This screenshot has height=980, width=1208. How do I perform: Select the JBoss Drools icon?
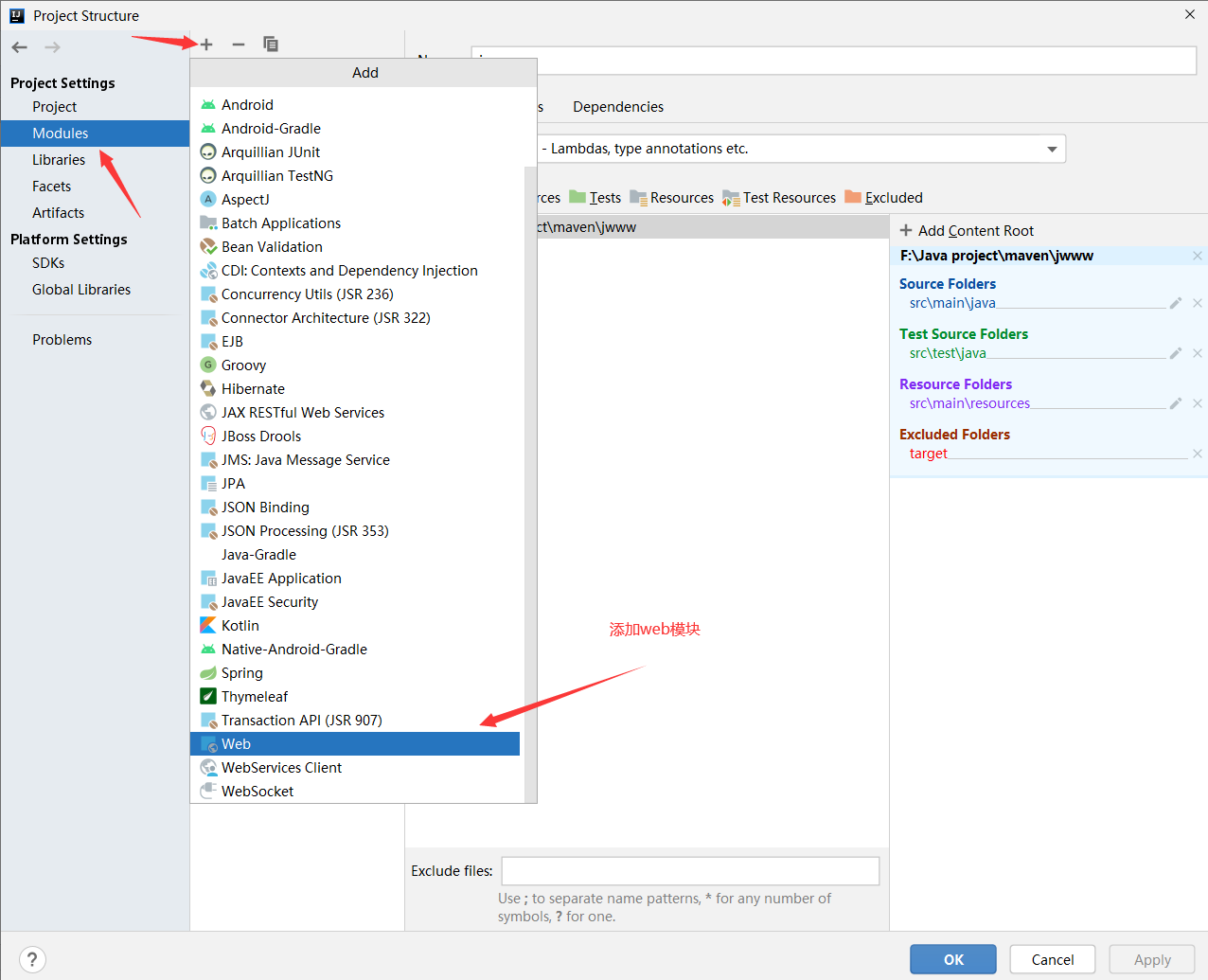coord(208,437)
